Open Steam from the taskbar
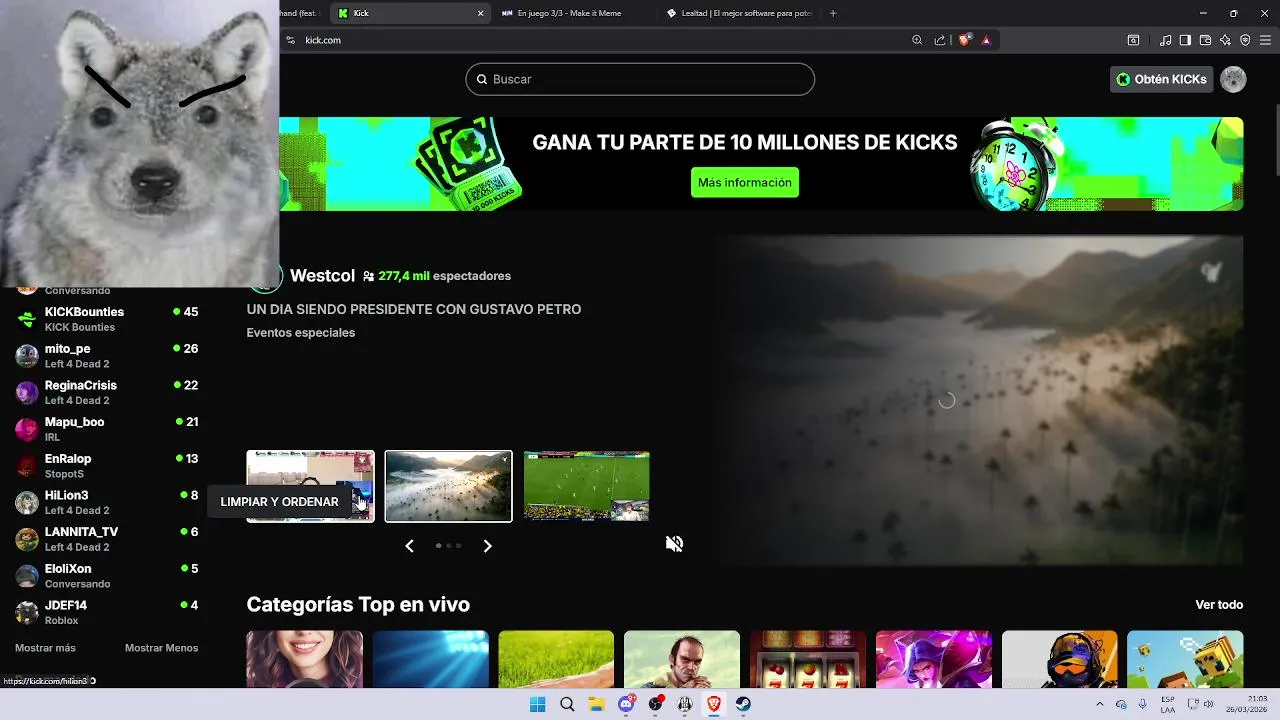This screenshot has height=720, width=1280. pos(744,704)
